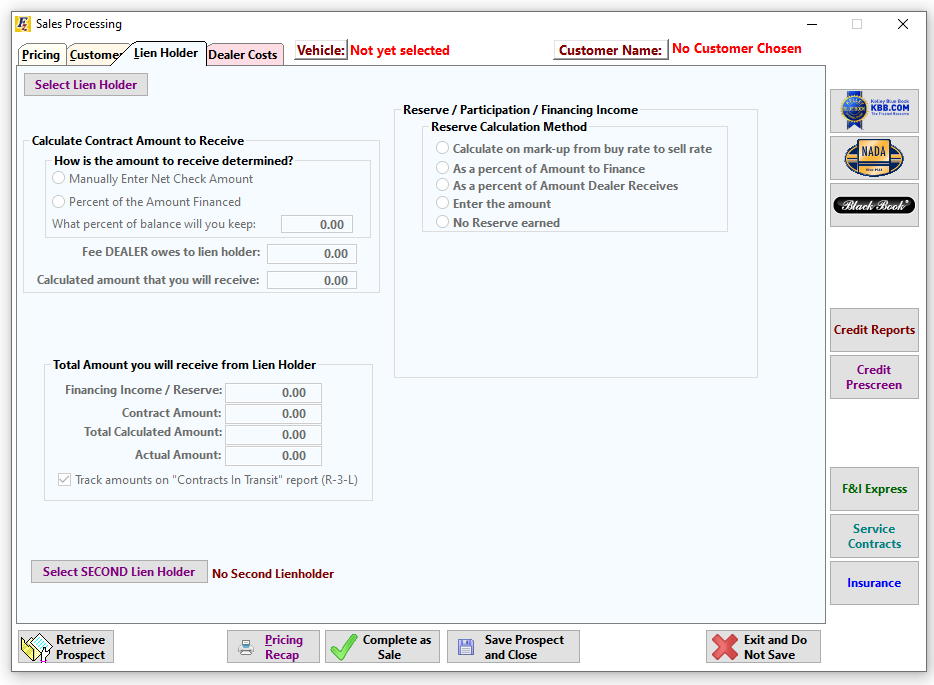Click 'No Second Lienholder' text
The image size is (934, 685).
click(273, 574)
